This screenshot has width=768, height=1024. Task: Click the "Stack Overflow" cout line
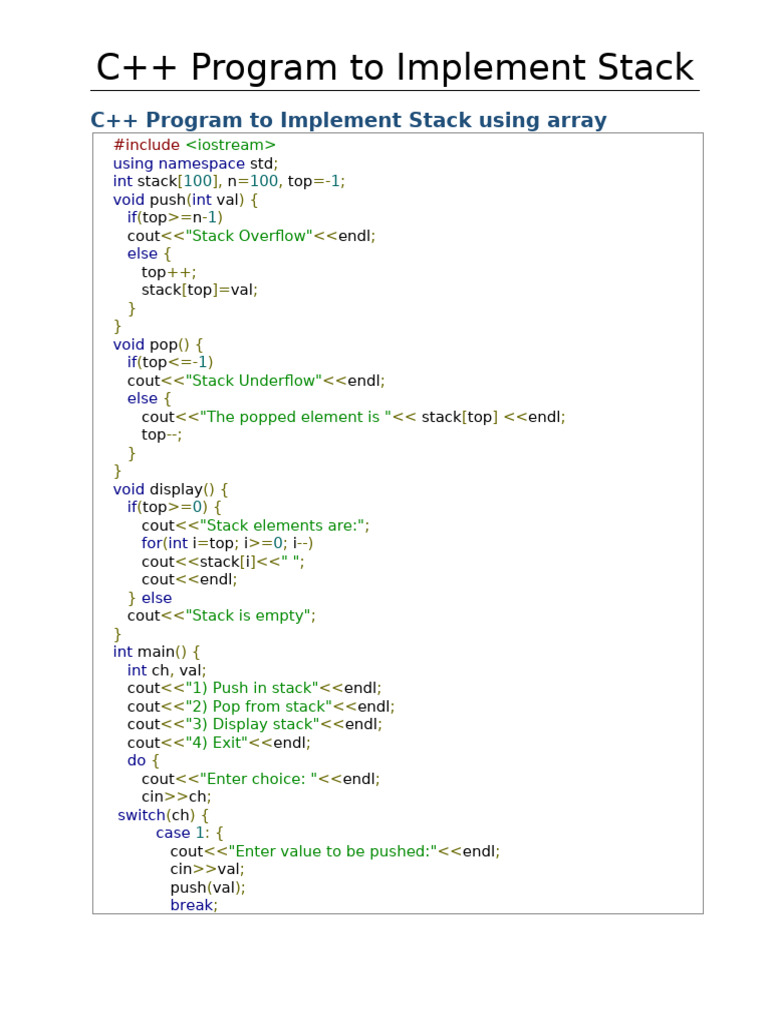[x=251, y=236]
